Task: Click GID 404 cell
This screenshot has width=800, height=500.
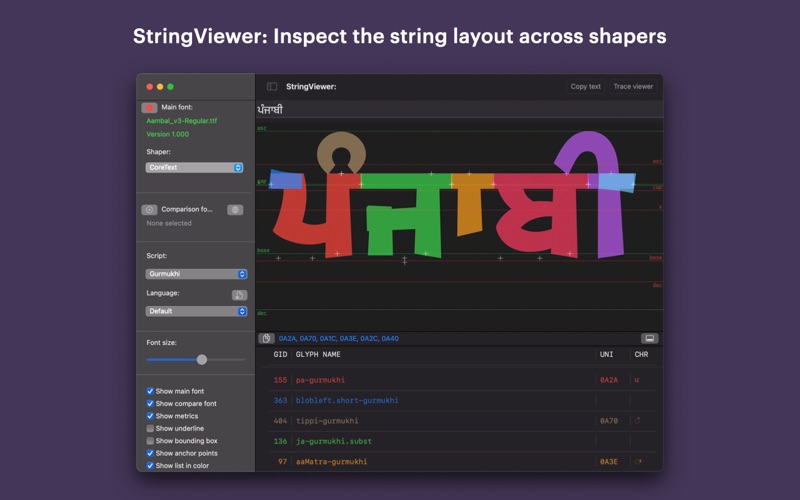Action: tap(280, 421)
